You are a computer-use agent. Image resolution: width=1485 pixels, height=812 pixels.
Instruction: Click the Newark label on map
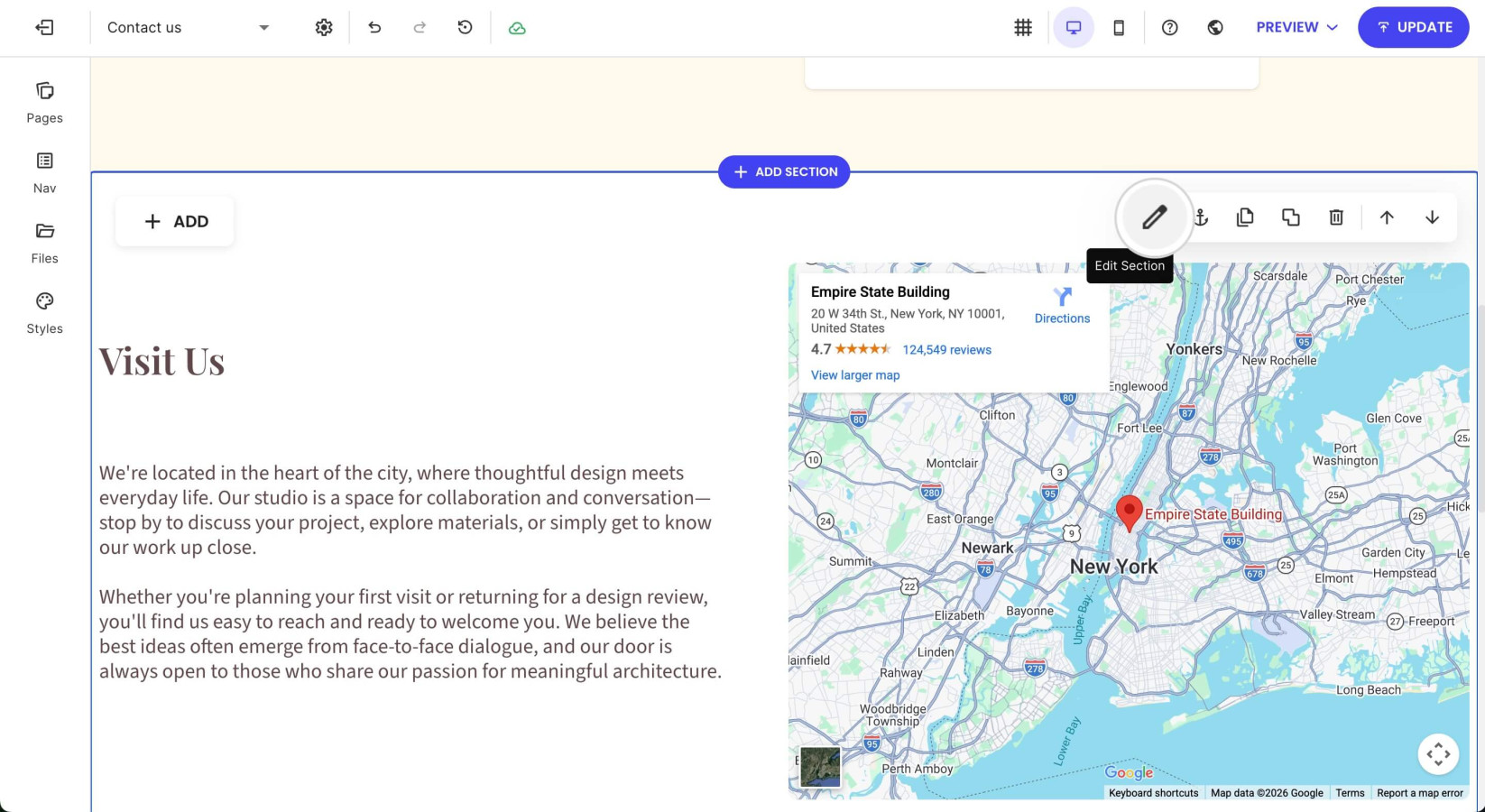pyautogui.click(x=987, y=548)
